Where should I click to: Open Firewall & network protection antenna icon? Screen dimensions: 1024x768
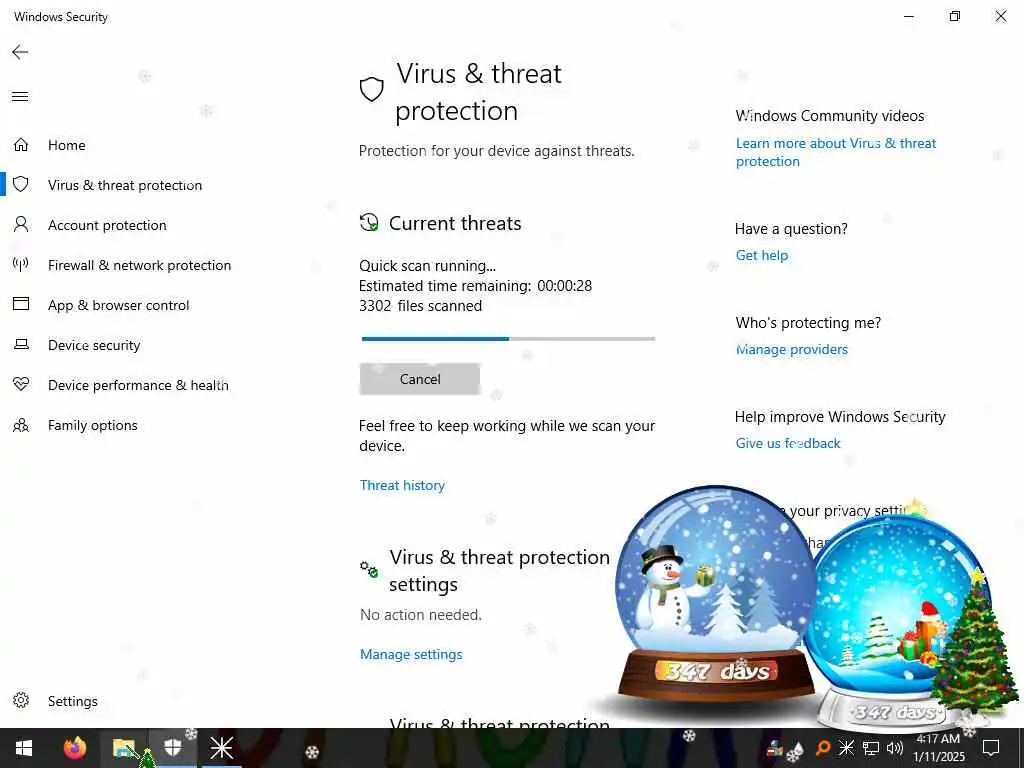point(21,264)
